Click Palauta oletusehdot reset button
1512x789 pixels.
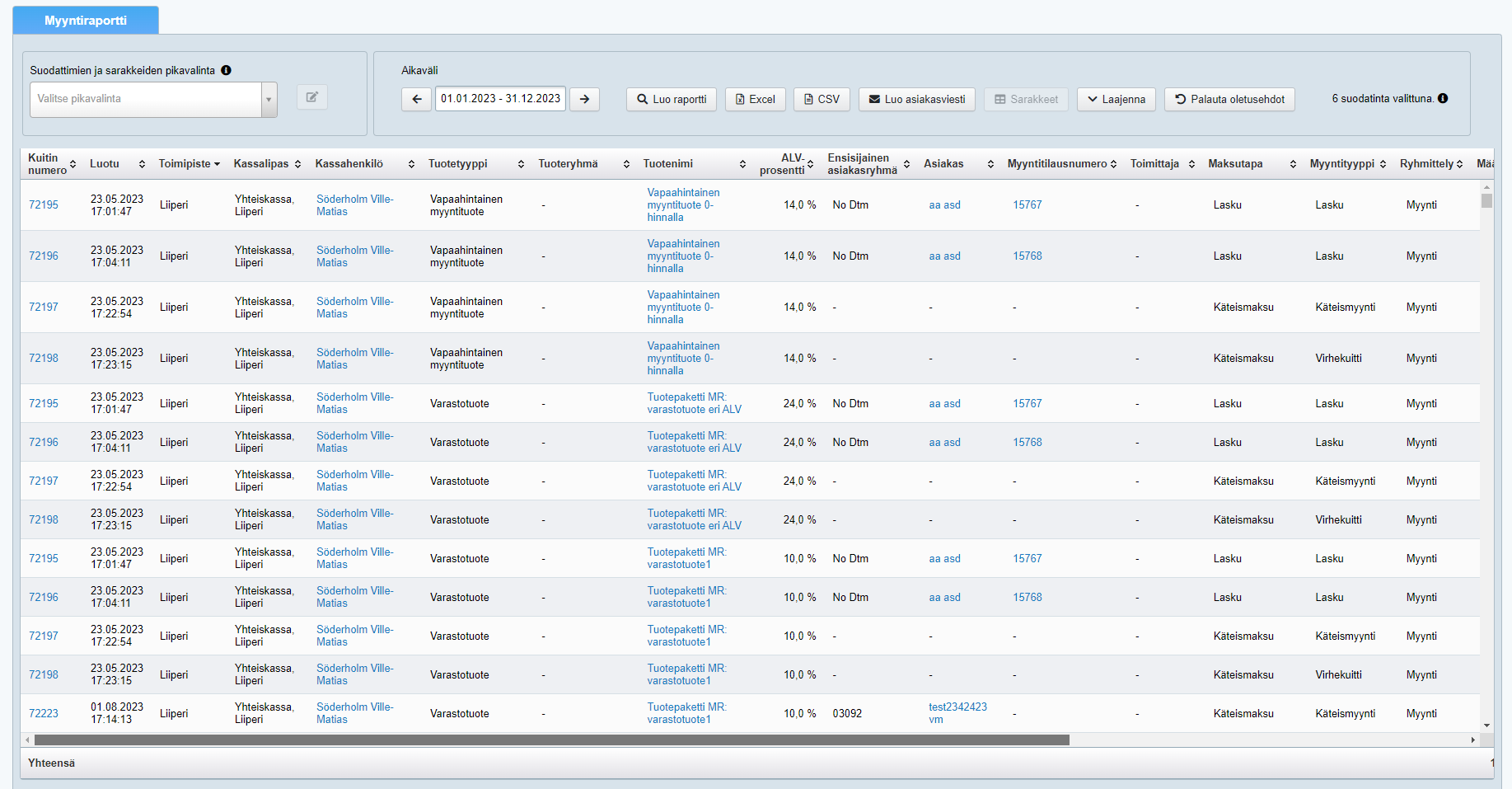click(x=1229, y=99)
